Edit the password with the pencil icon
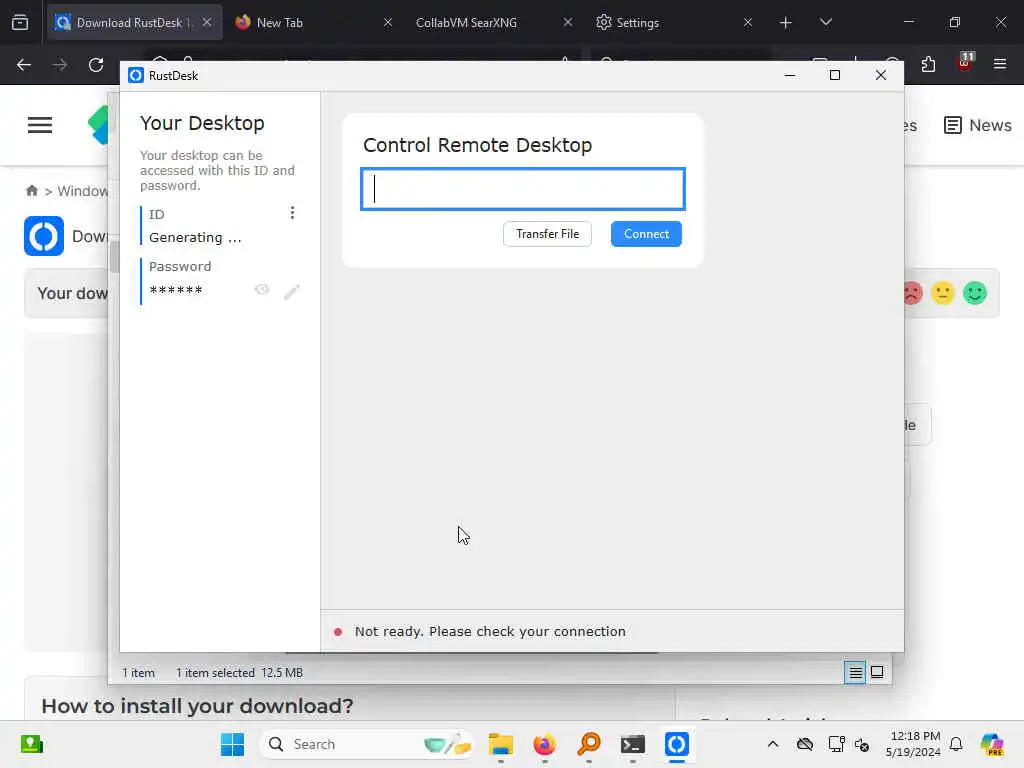 [292, 291]
